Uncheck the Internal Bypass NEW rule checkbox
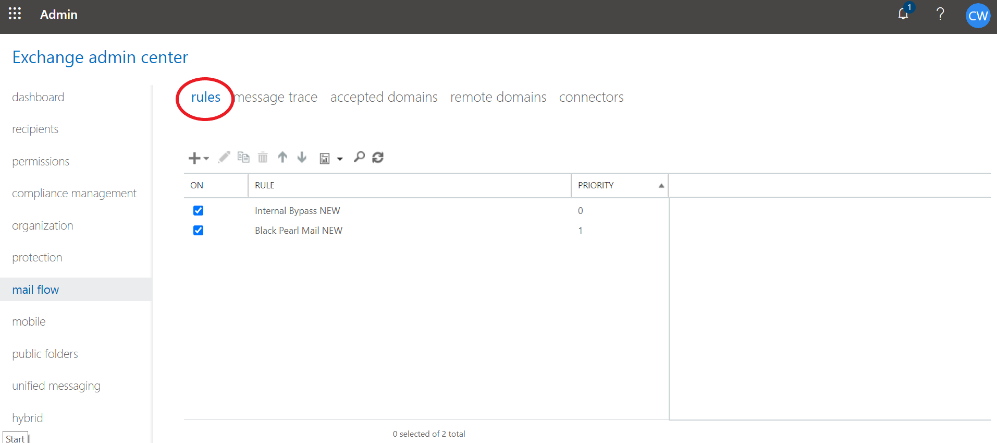997x443 pixels. (198, 211)
